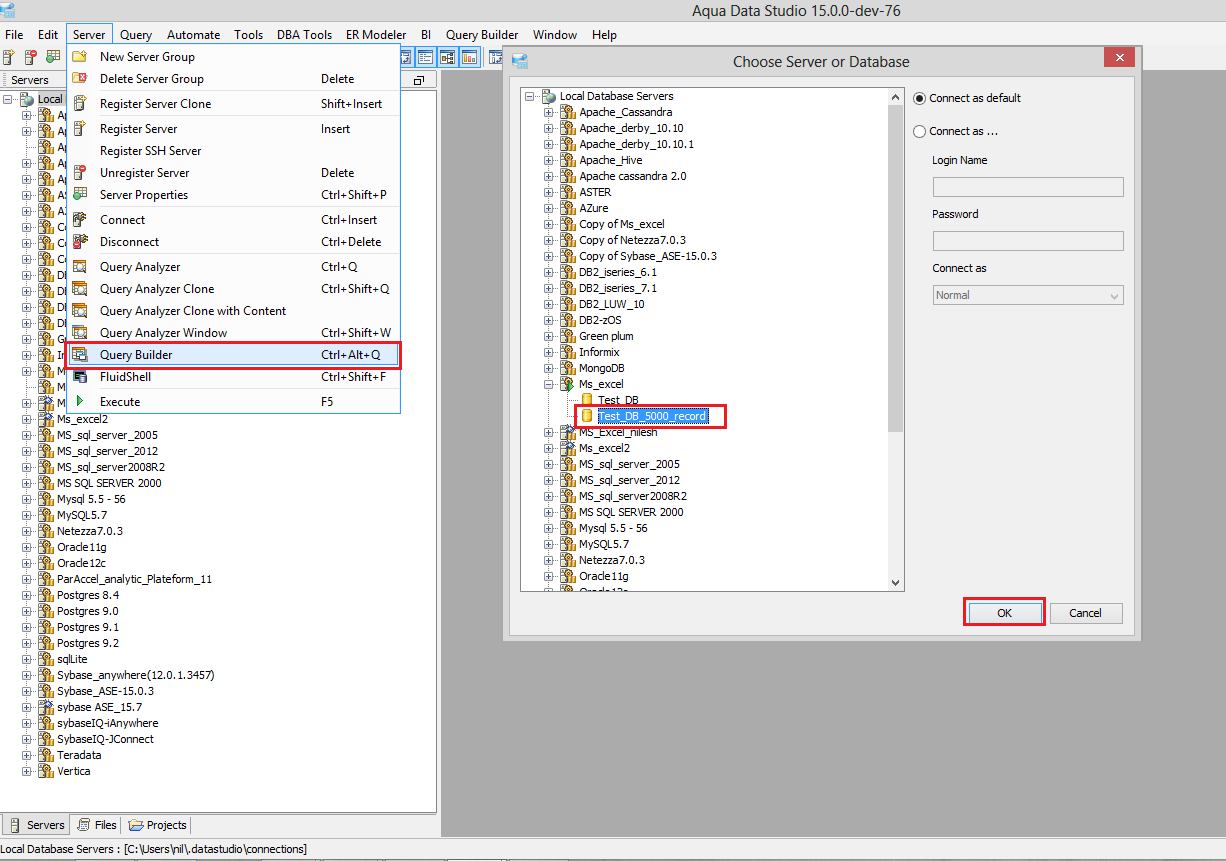Open the DBA Tools menu
The image size is (1226, 861).
[304, 34]
